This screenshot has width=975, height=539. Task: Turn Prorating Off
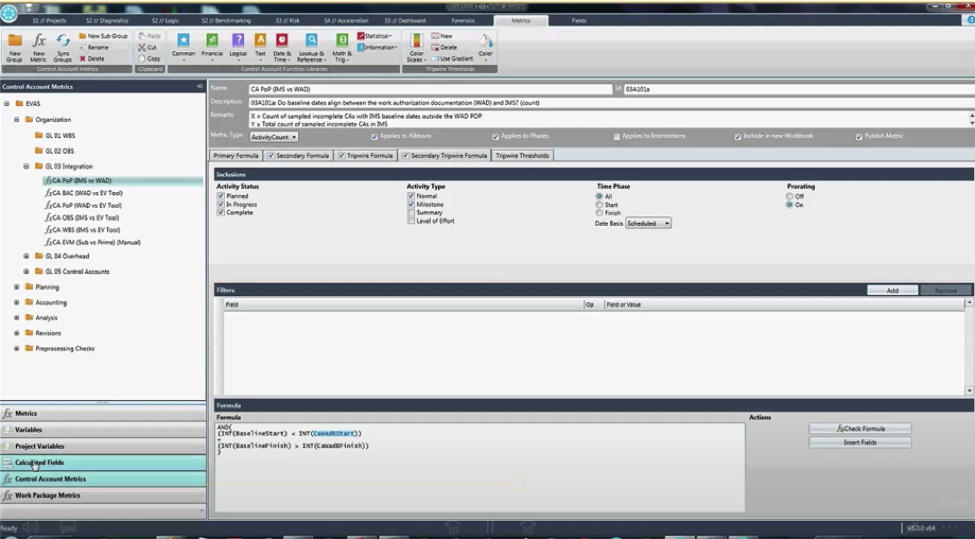click(x=790, y=197)
